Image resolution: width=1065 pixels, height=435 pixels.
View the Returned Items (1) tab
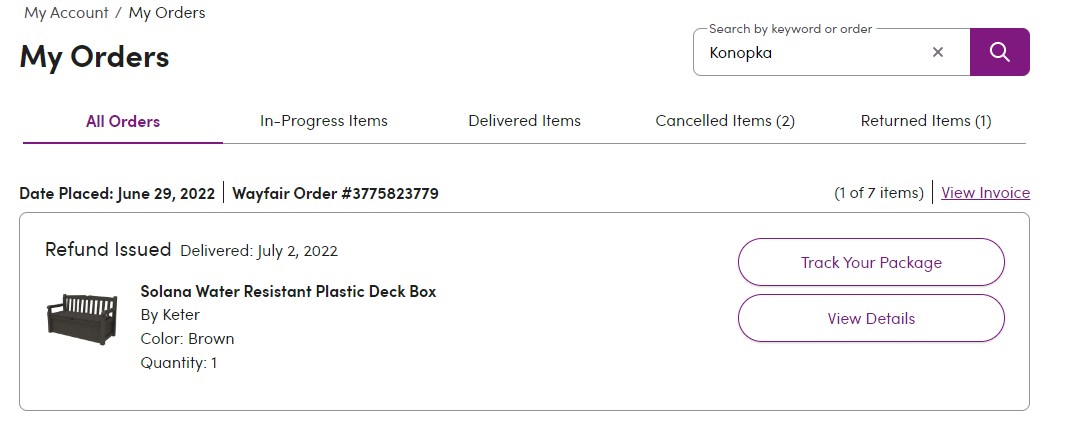[926, 121]
